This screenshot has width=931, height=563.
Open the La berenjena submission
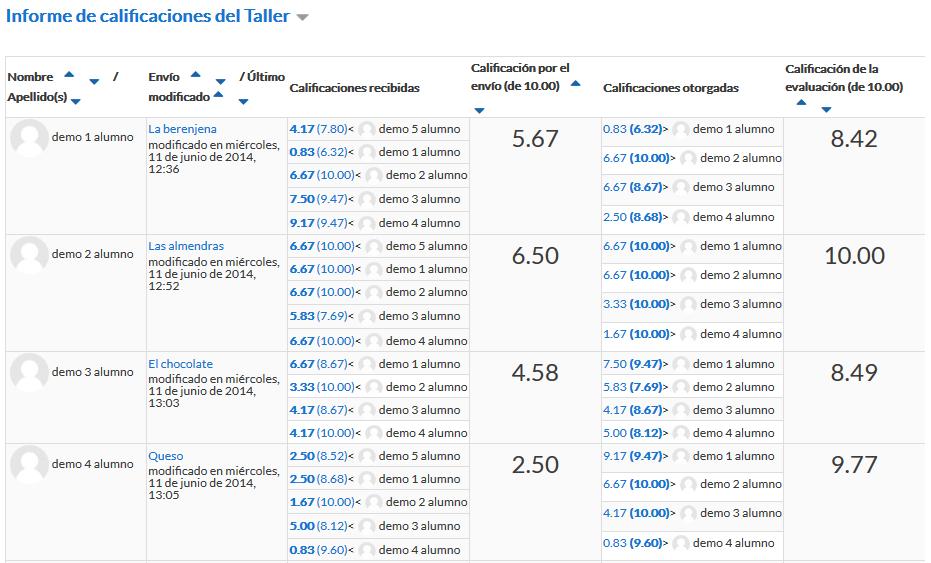click(x=182, y=129)
